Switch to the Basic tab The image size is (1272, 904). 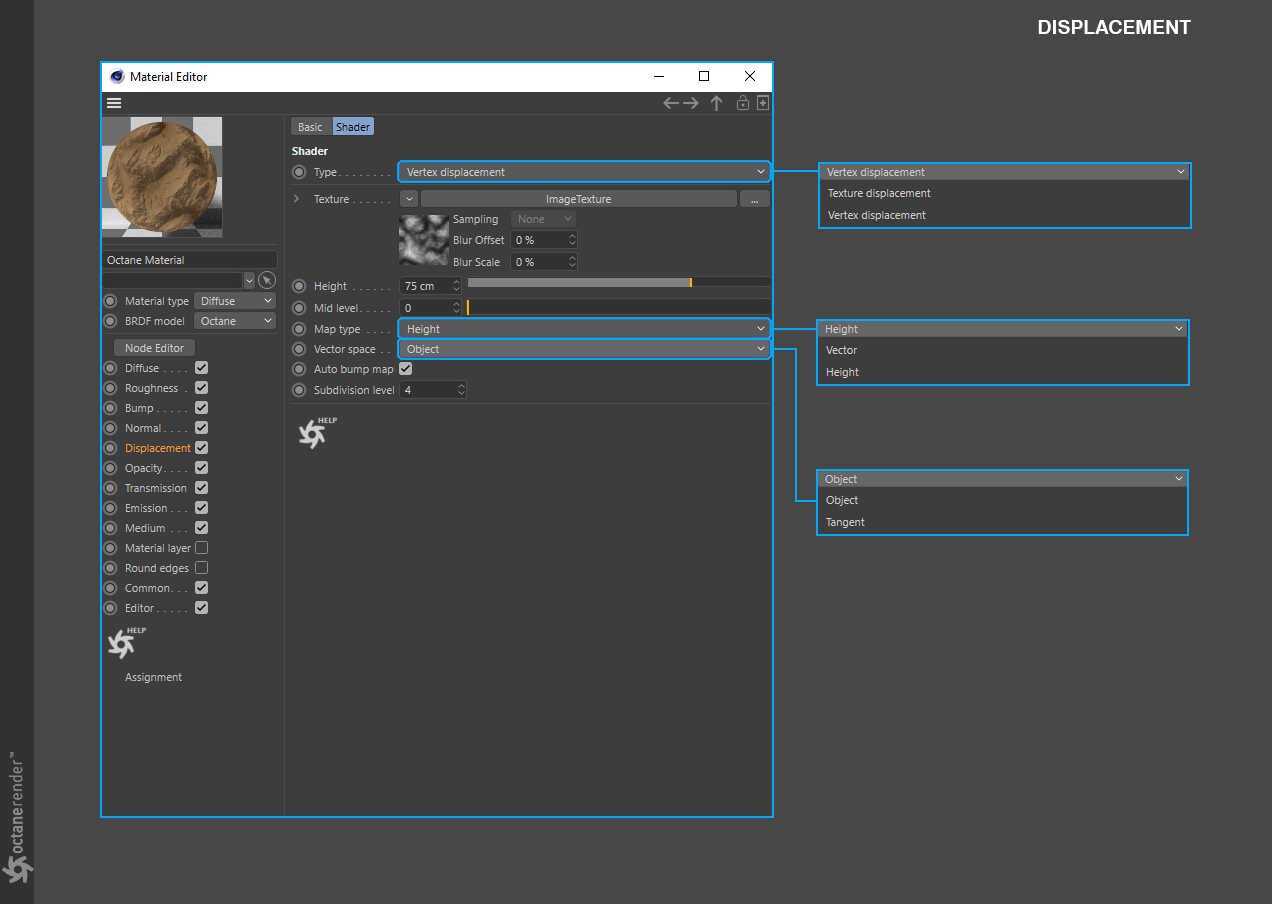(x=311, y=127)
